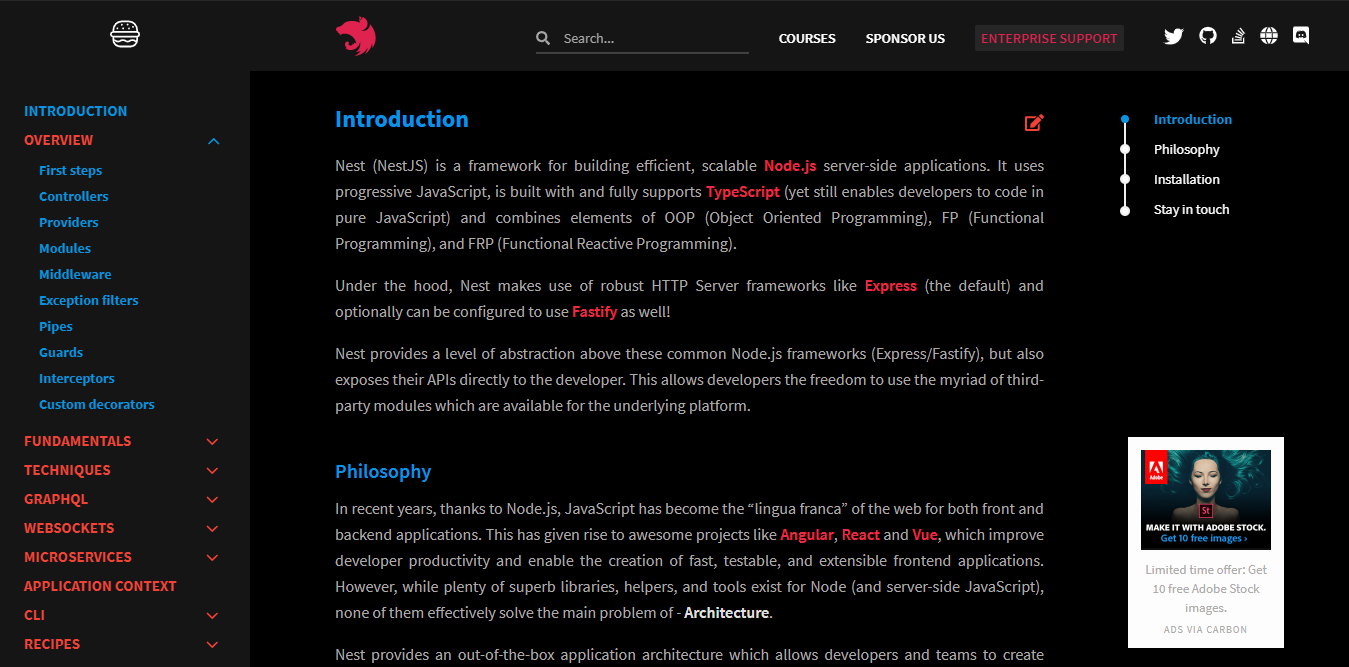Jump to Stay in touch section
This screenshot has width=1349, height=667.
tap(1192, 209)
